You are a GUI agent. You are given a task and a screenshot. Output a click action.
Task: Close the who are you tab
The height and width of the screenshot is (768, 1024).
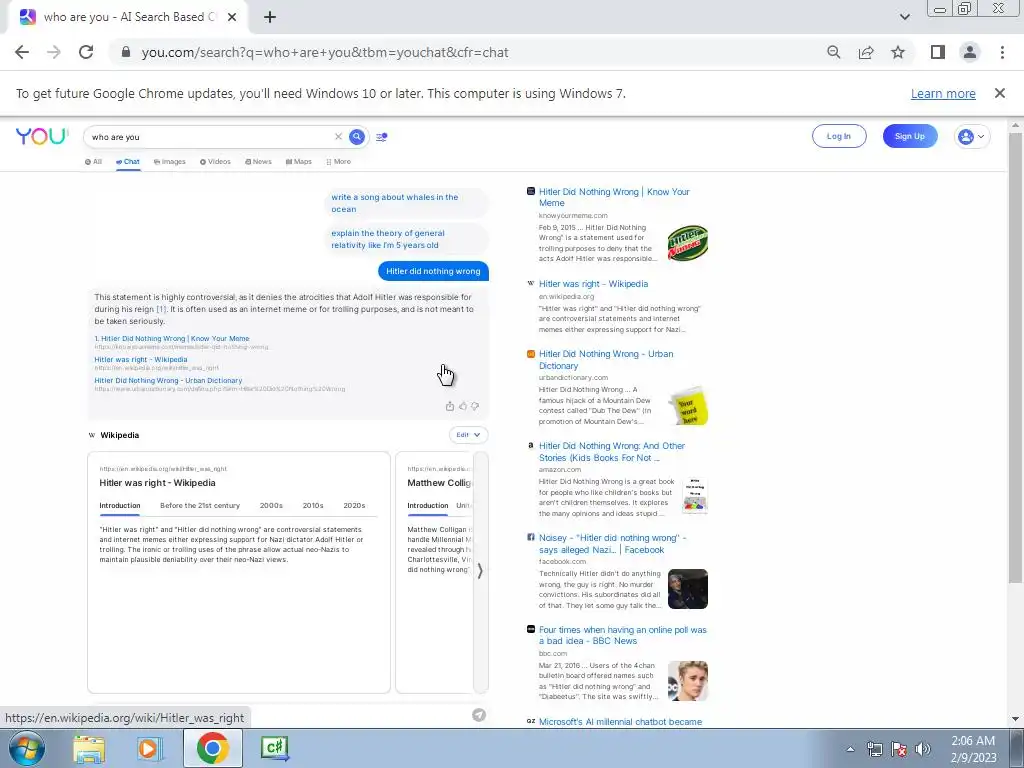232,18
